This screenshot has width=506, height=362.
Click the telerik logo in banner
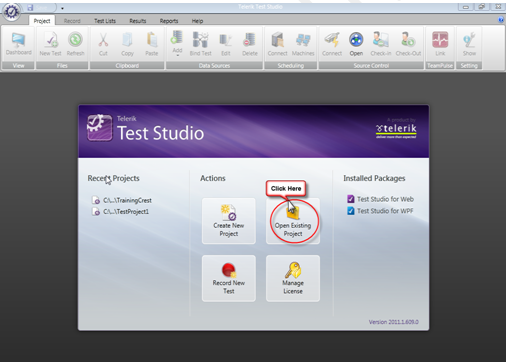[x=396, y=130]
